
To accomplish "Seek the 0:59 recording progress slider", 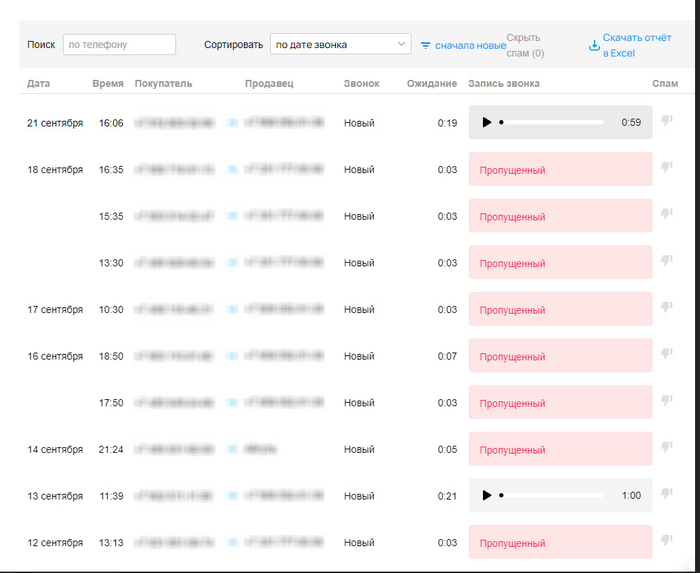I will pos(551,122).
